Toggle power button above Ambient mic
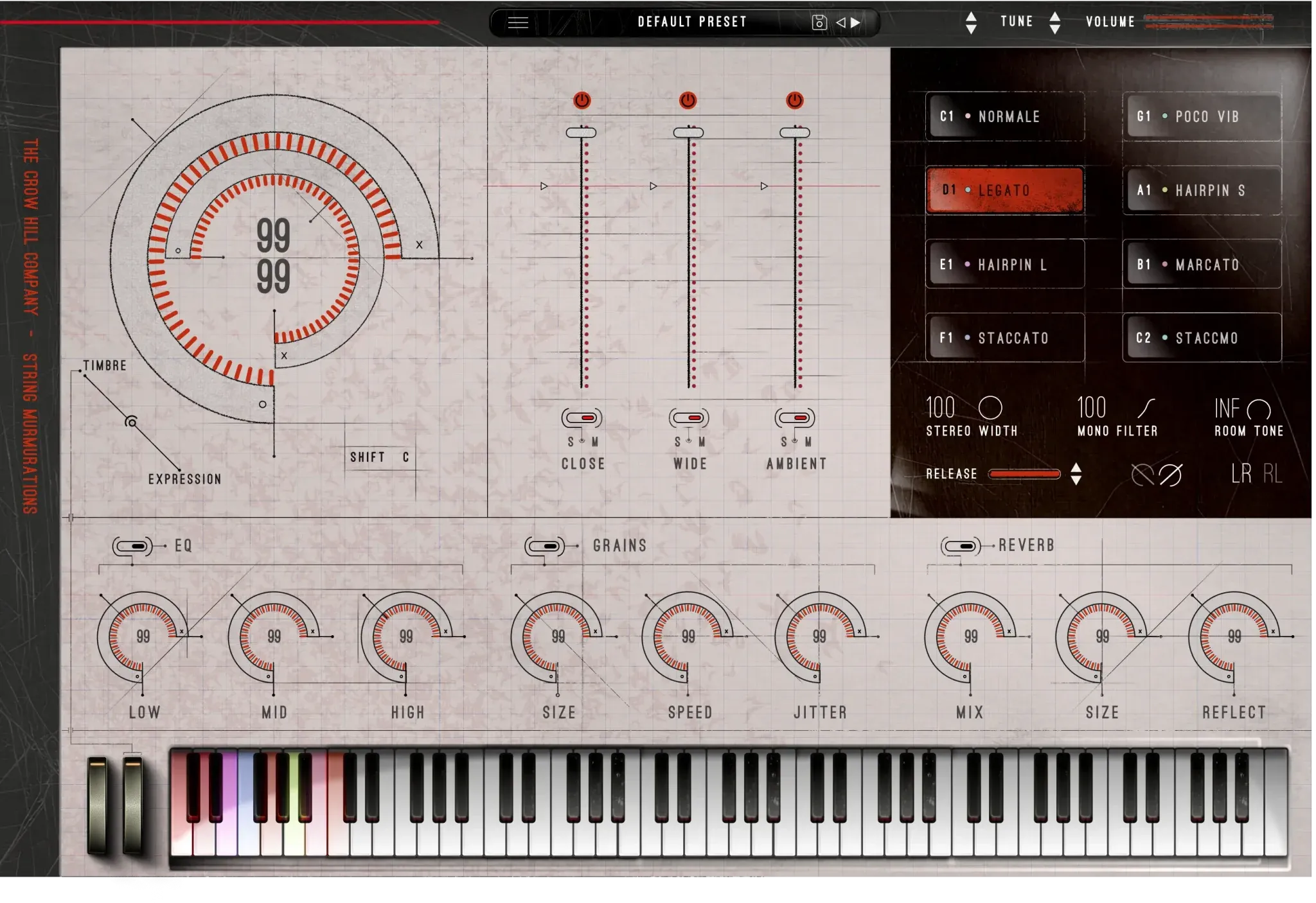Screen dimensions: 1316x903 pos(795,100)
